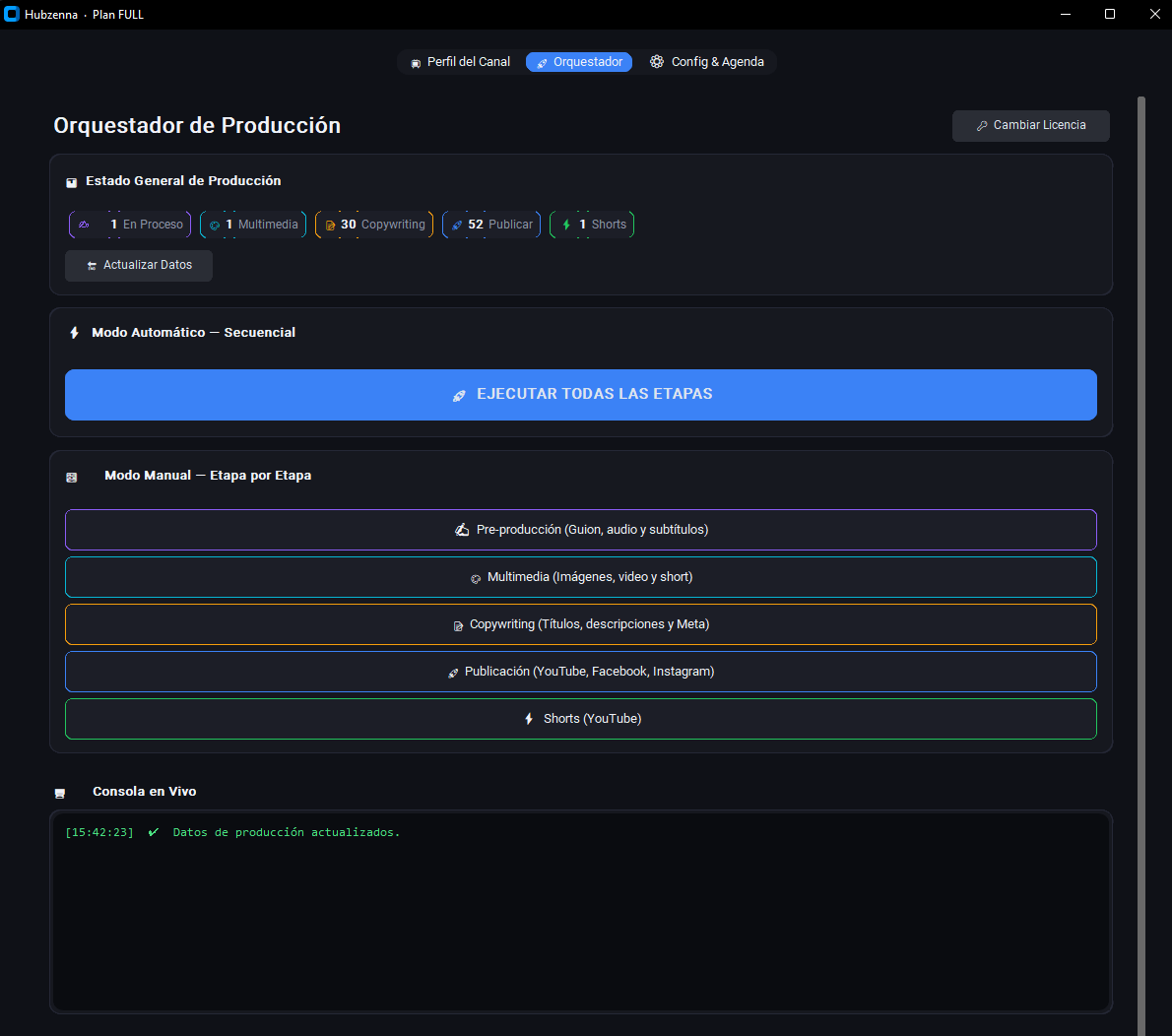Screen dimensions: 1172x1036
Task: Click the Orquestador de Producción heading
Action: pyautogui.click(x=197, y=125)
